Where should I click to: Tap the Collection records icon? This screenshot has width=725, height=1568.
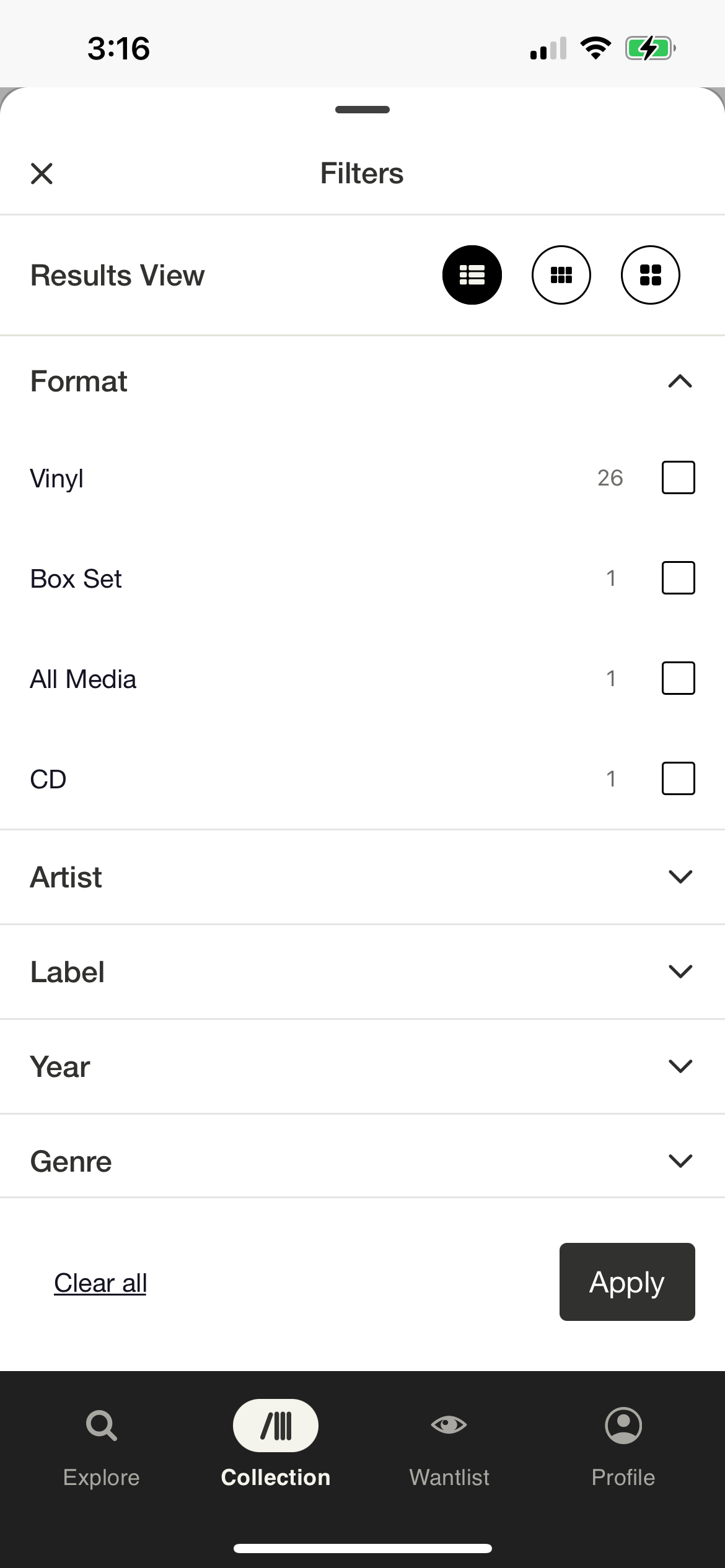pyautogui.click(x=276, y=1426)
